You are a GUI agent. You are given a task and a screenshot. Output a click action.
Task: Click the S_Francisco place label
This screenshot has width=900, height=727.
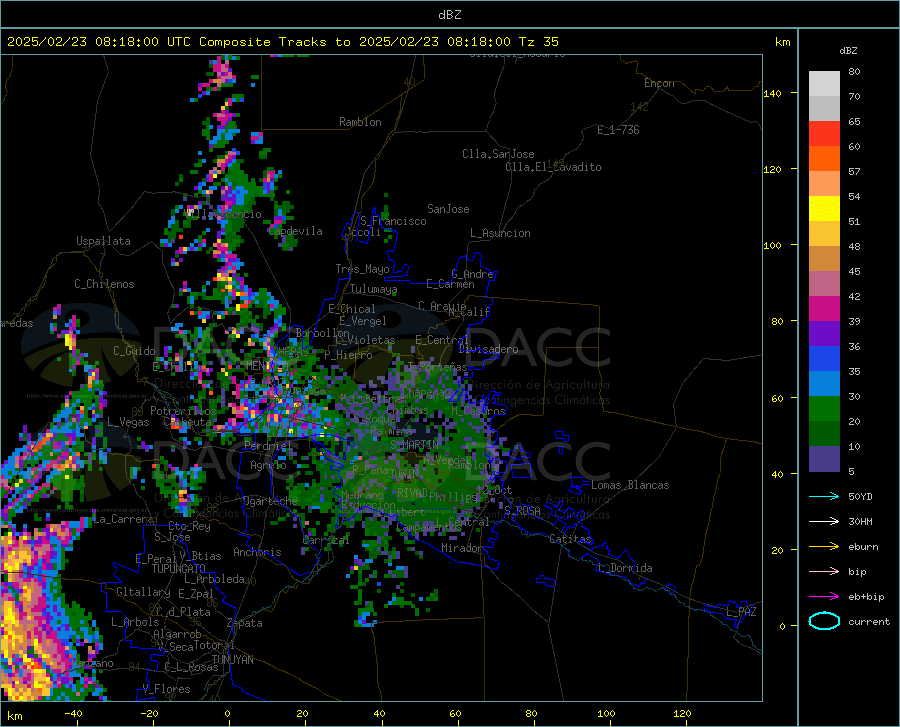click(394, 221)
